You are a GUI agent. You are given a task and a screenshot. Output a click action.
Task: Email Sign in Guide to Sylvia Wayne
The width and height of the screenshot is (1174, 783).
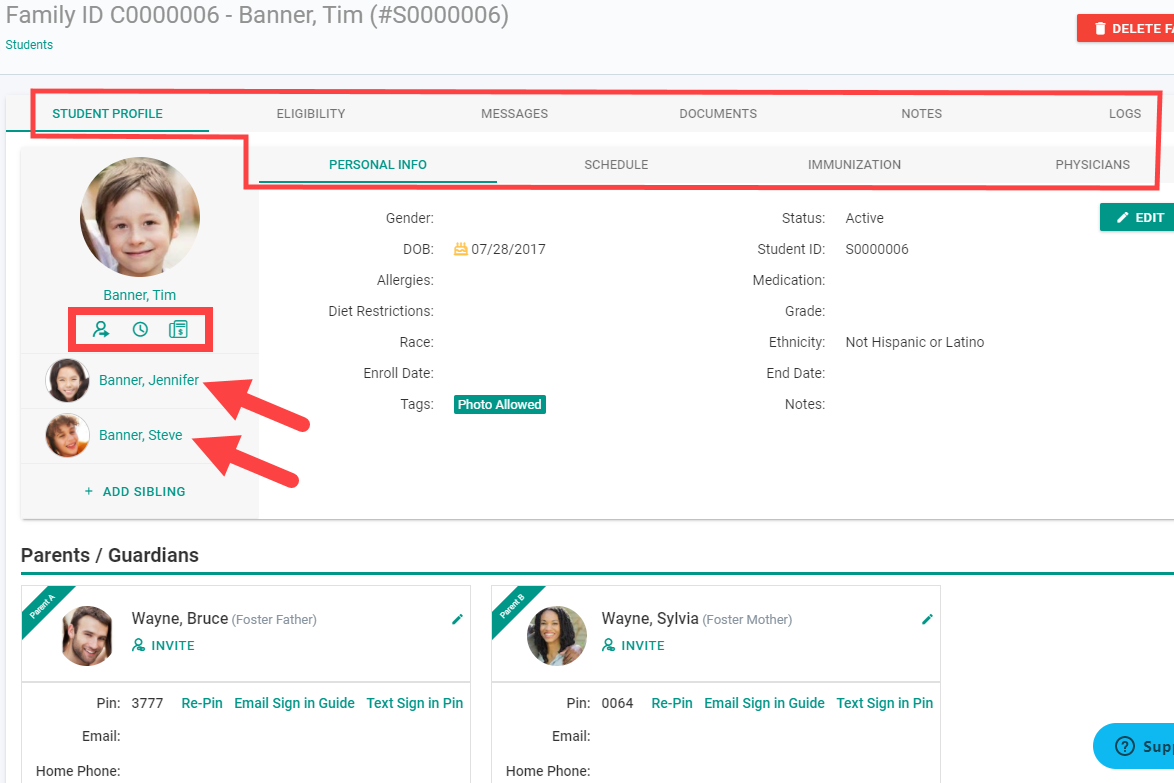(x=764, y=704)
